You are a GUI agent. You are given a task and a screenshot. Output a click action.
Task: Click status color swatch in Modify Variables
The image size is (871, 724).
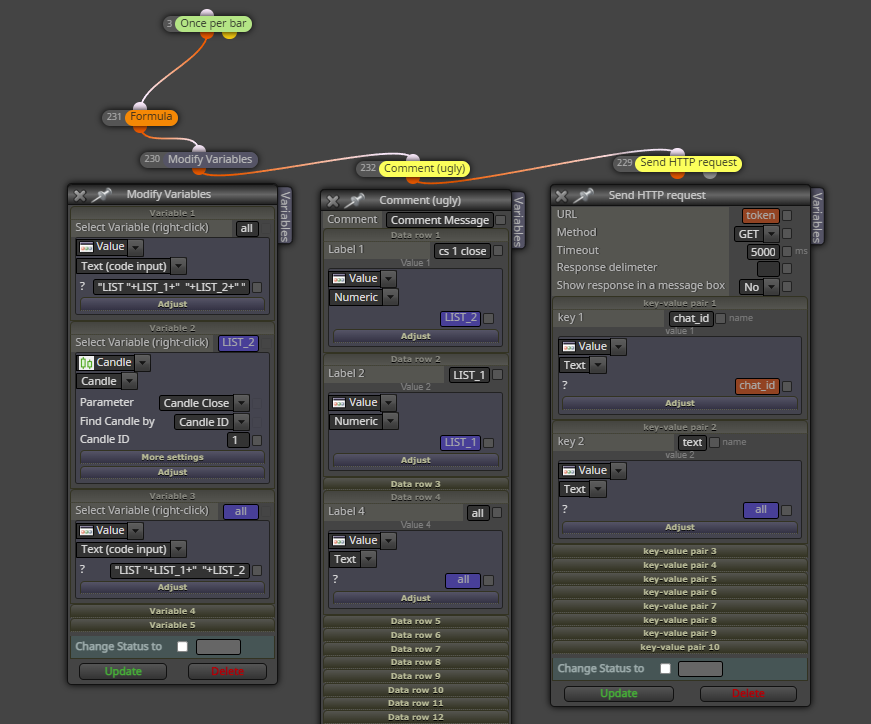click(218, 647)
